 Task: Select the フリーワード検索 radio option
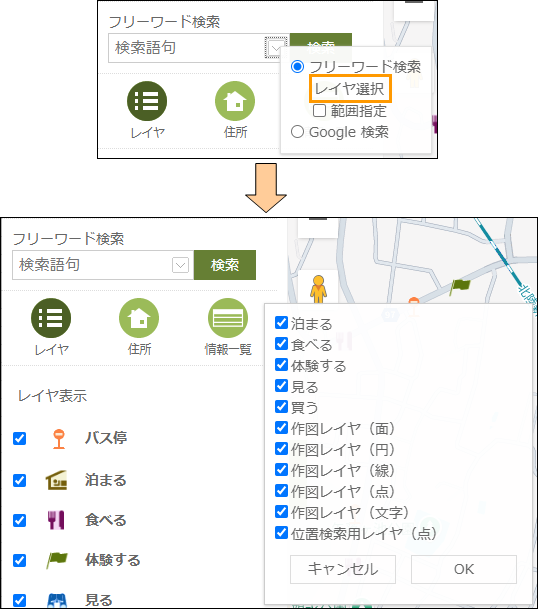coord(297,67)
